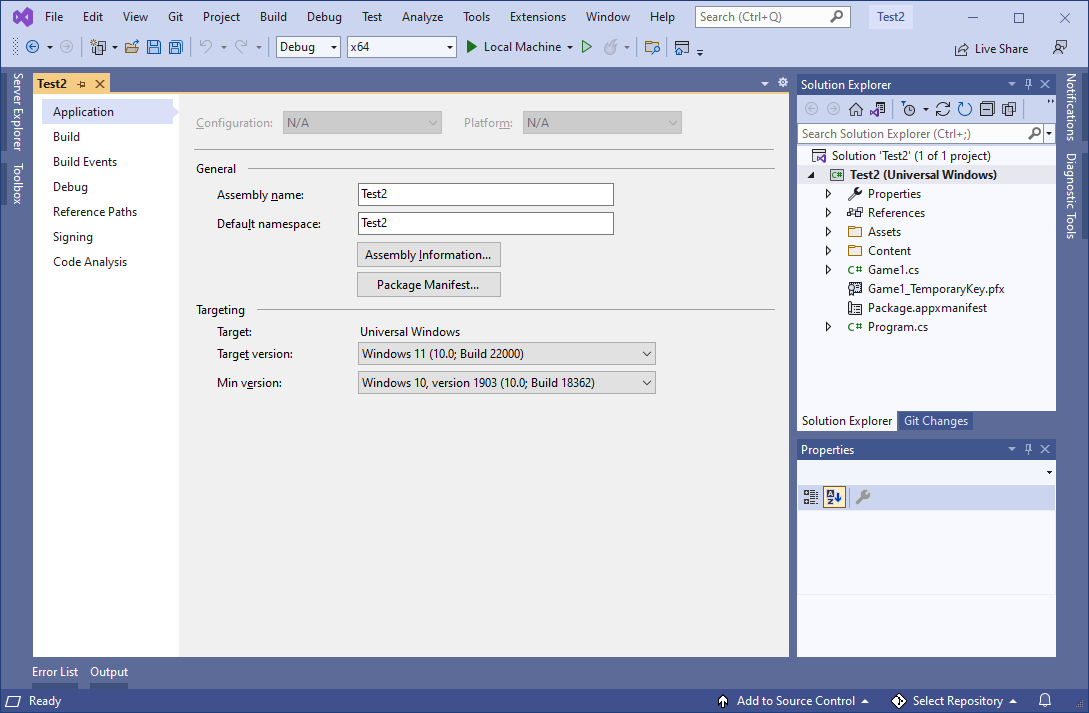Start debugging with the green play icon

[472, 47]
